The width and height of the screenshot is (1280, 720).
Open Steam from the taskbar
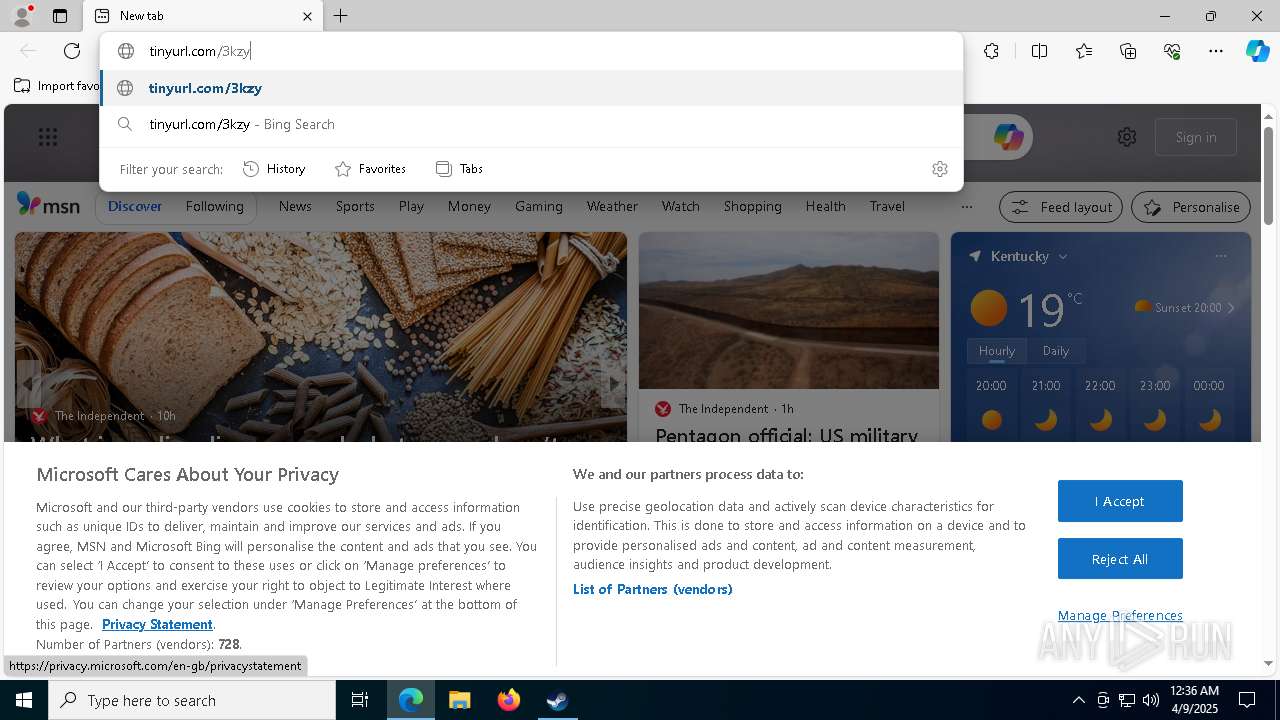click(557, 700)
